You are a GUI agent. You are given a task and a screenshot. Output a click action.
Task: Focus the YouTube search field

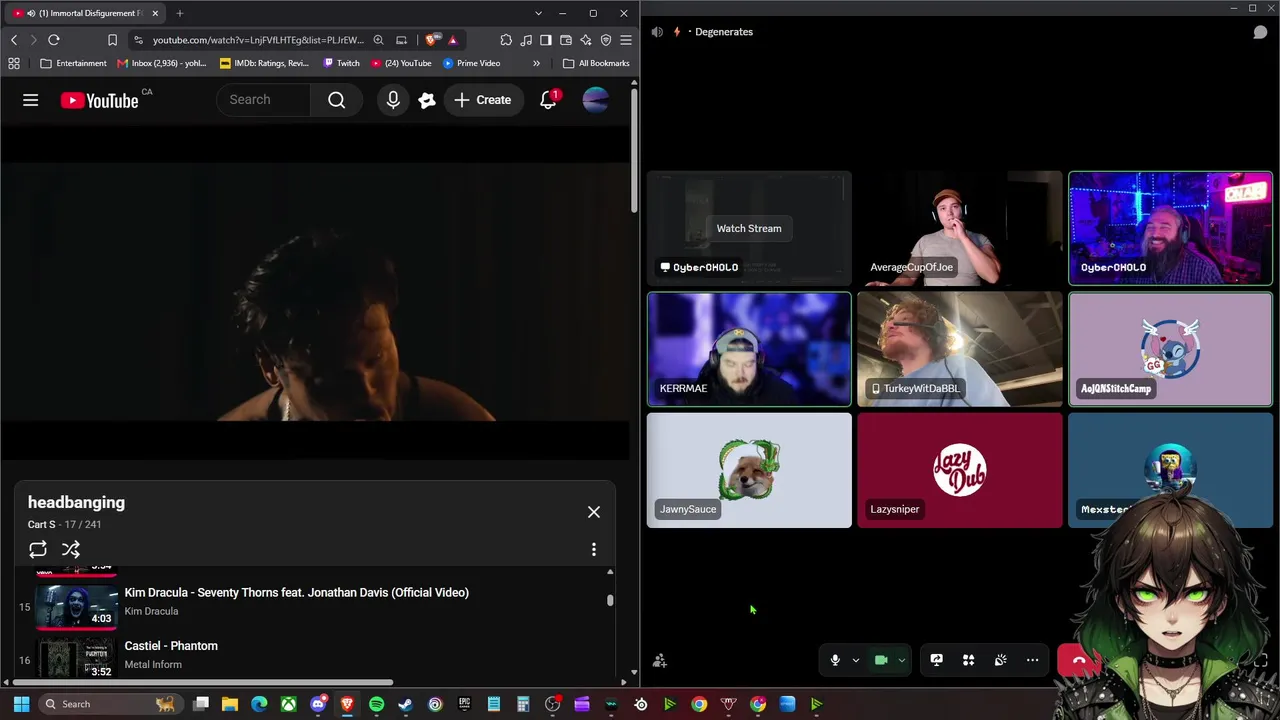(x=265, y=100)
